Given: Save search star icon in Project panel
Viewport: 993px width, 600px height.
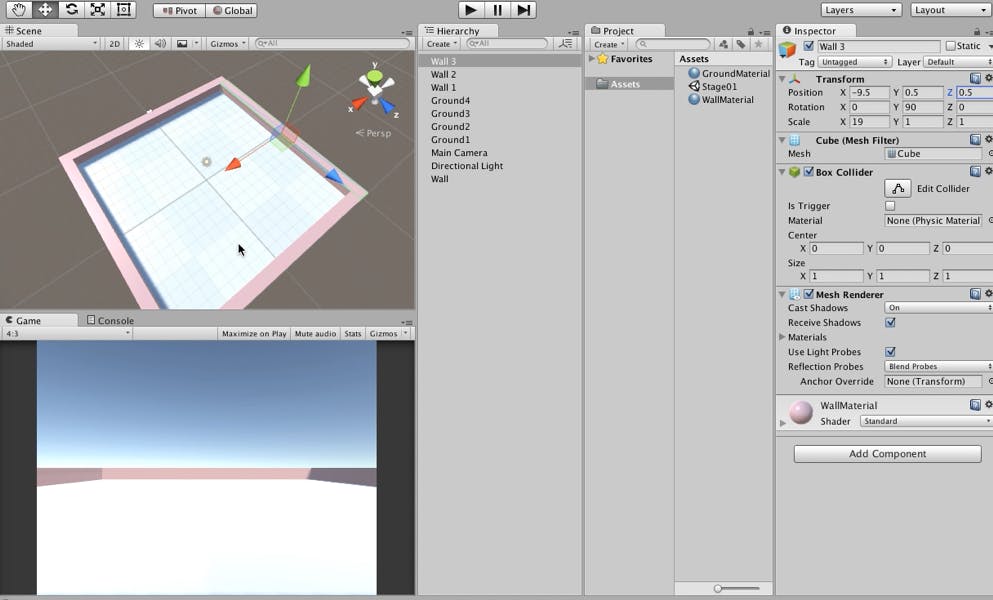Looking at the screenshot, I should click(758, 44).
